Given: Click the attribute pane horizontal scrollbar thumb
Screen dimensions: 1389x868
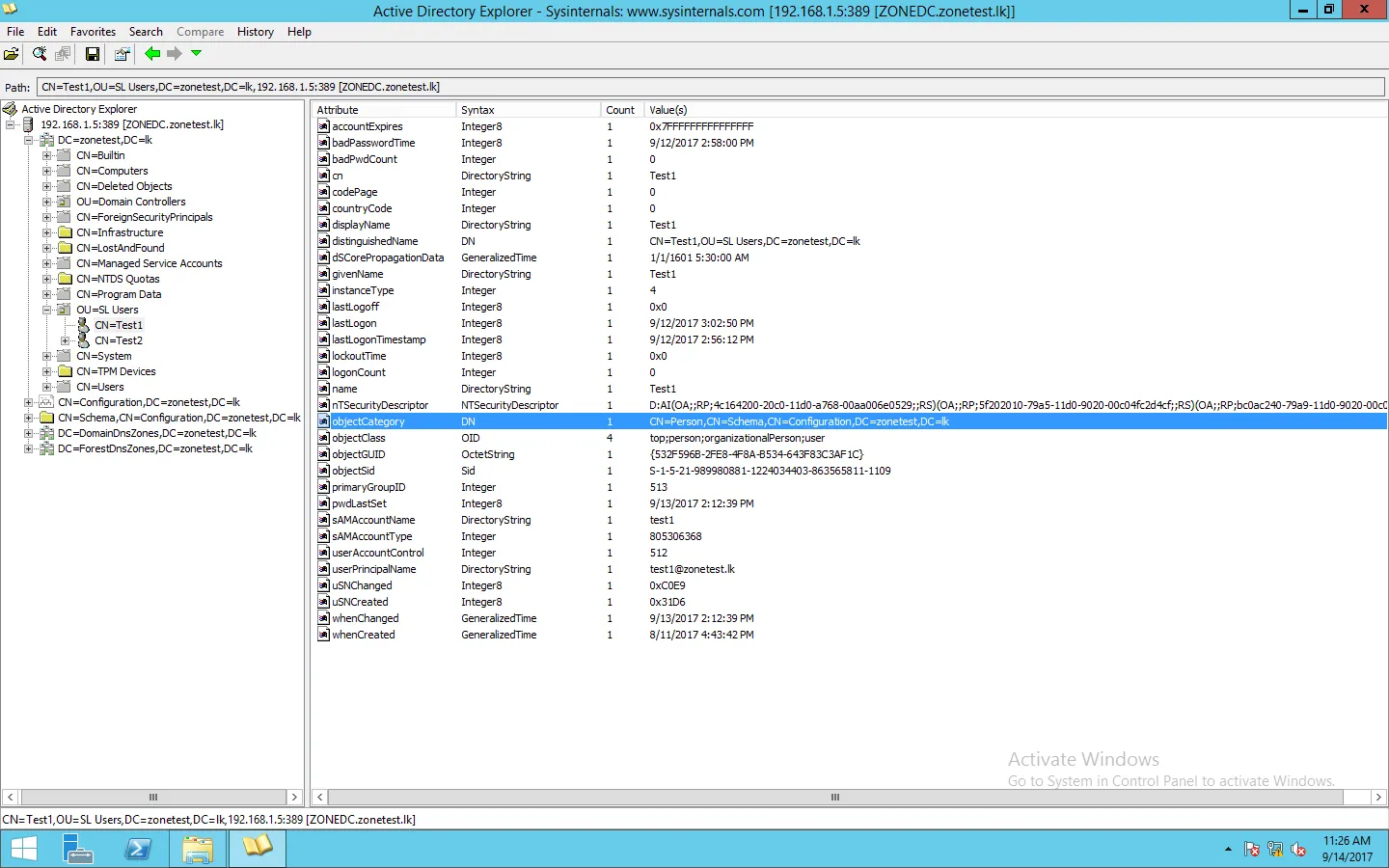Looking at the screenshot, I should 835,798.
